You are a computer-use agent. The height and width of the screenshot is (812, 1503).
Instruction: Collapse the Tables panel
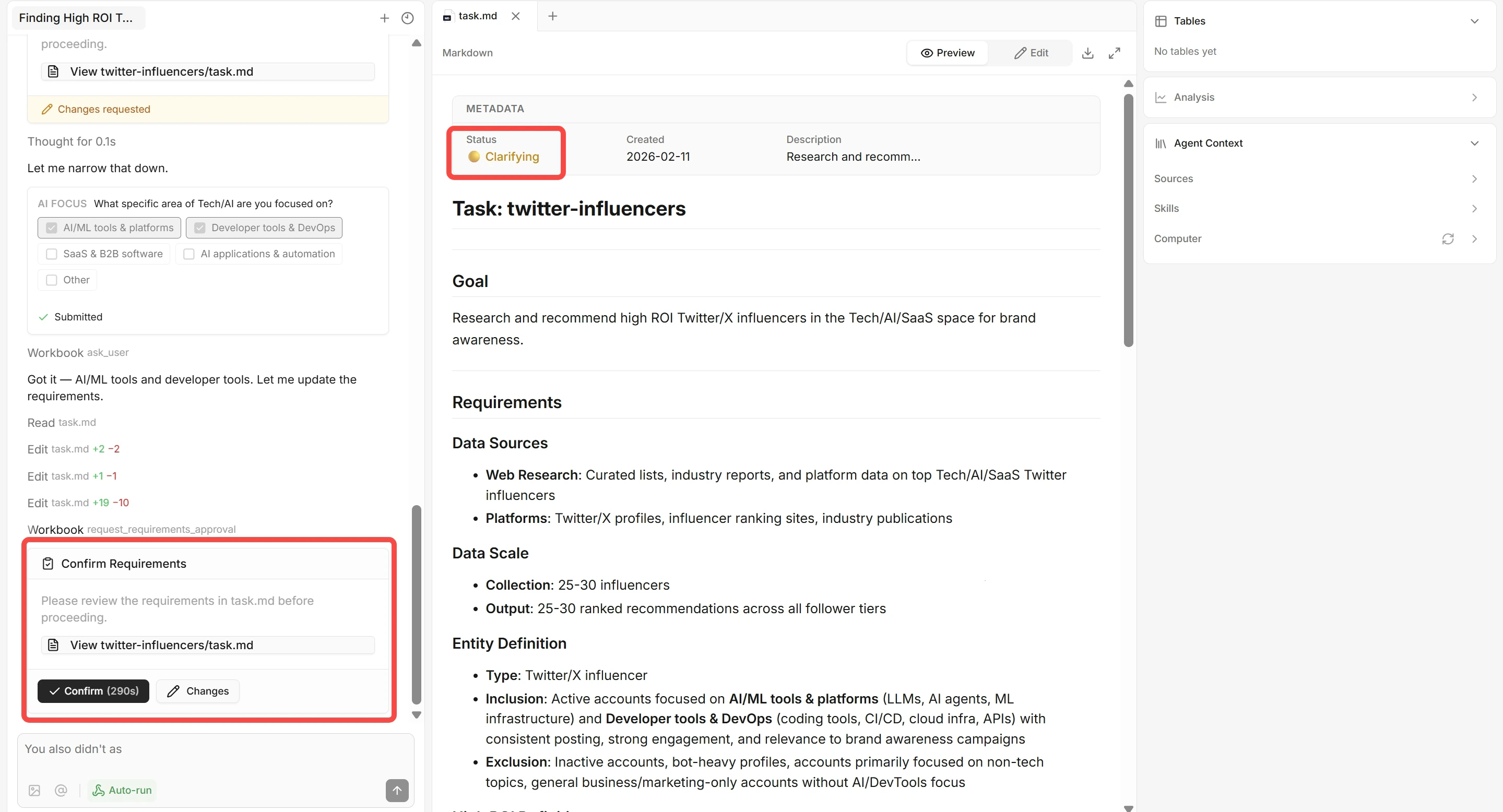1474,21
